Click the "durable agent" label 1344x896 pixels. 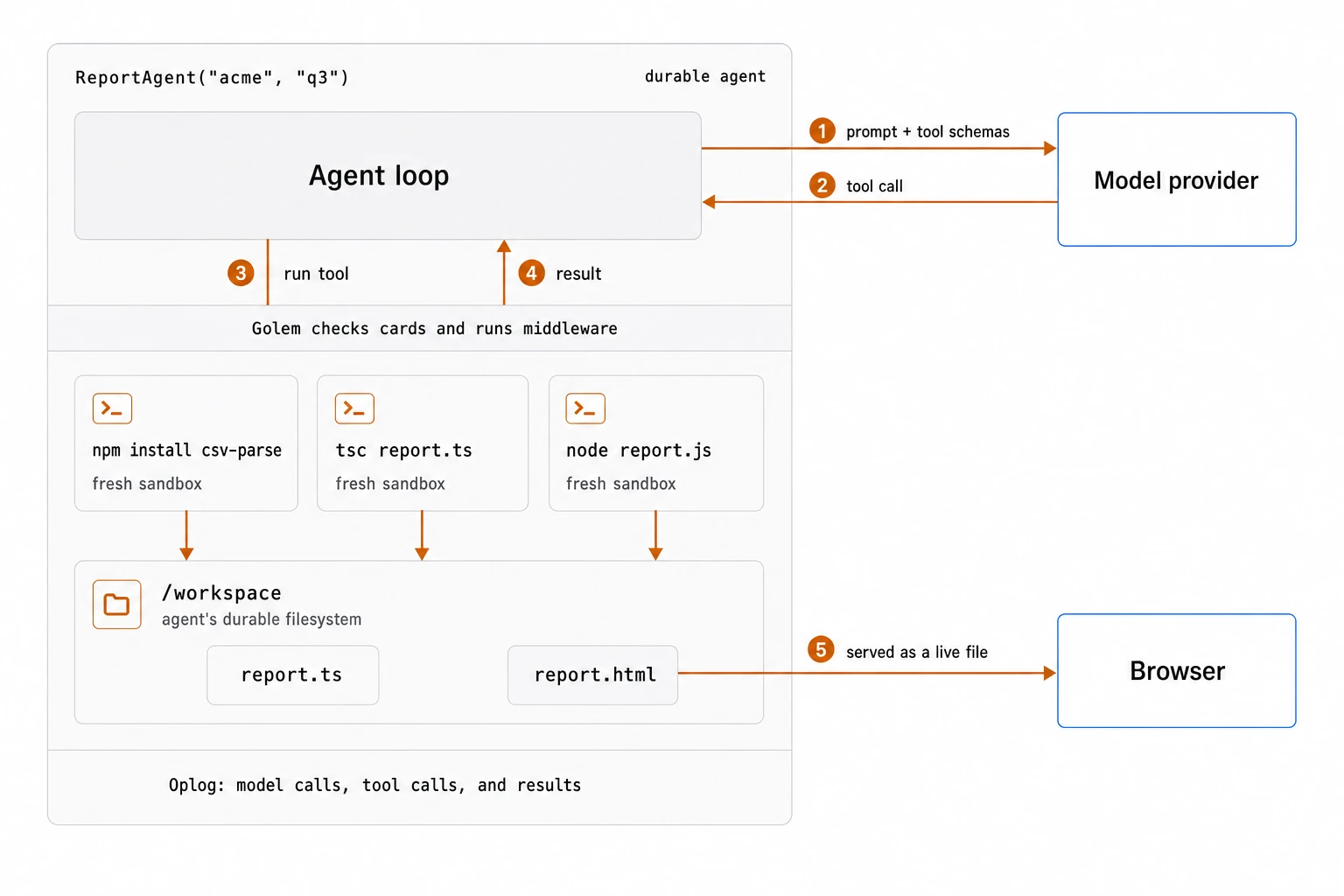pos(705,77)
